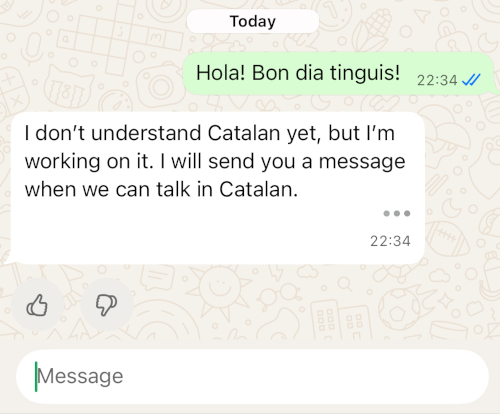Click the word 'tinguis!' in green bubble

(365, 73)
